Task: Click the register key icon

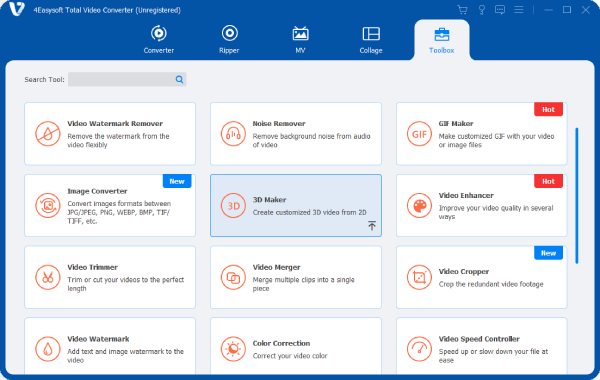Action: tap(482, 10)
